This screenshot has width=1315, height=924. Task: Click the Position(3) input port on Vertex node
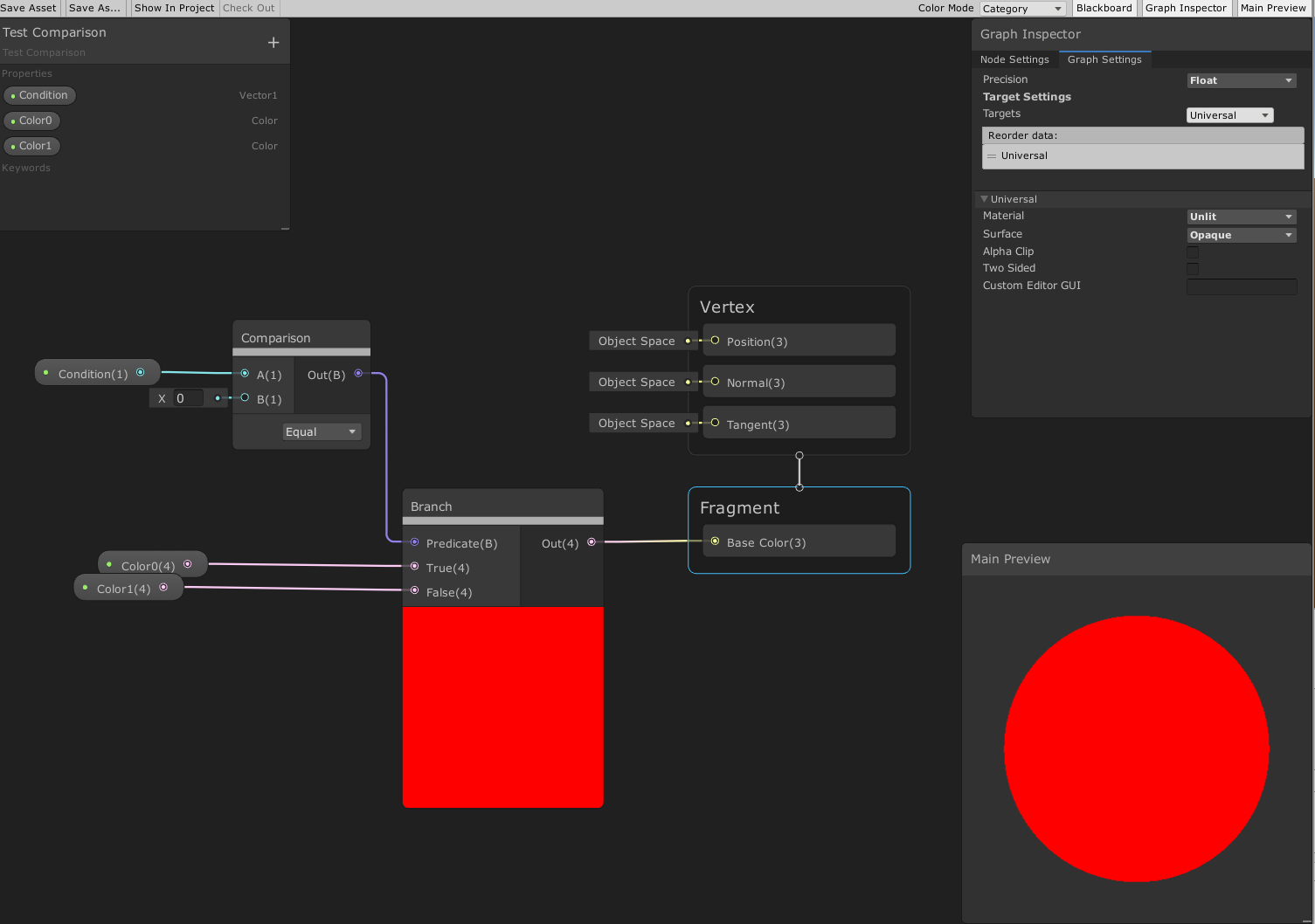click(x=716, y=341)
